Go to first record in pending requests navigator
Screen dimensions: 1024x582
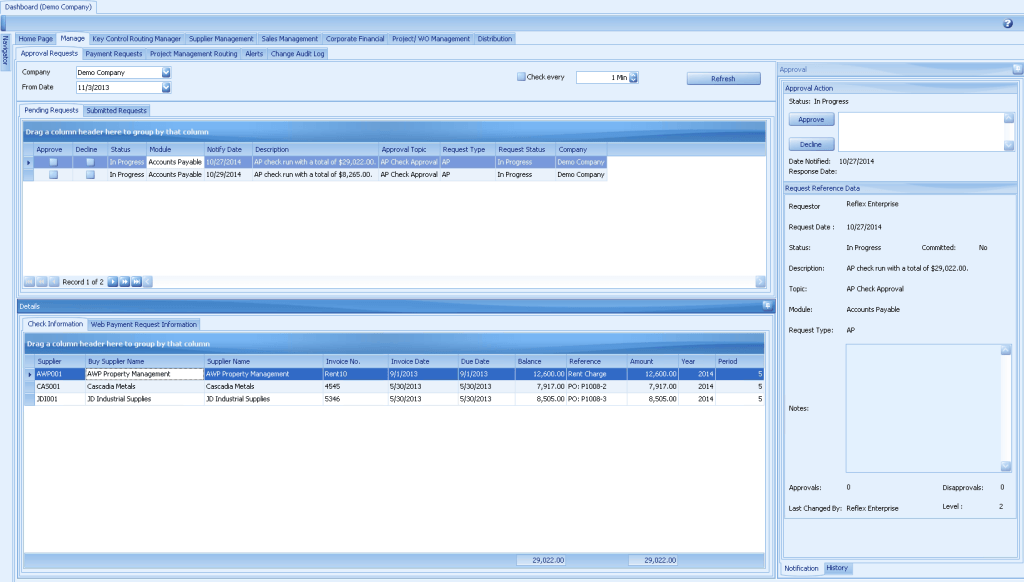click(29, 282)
